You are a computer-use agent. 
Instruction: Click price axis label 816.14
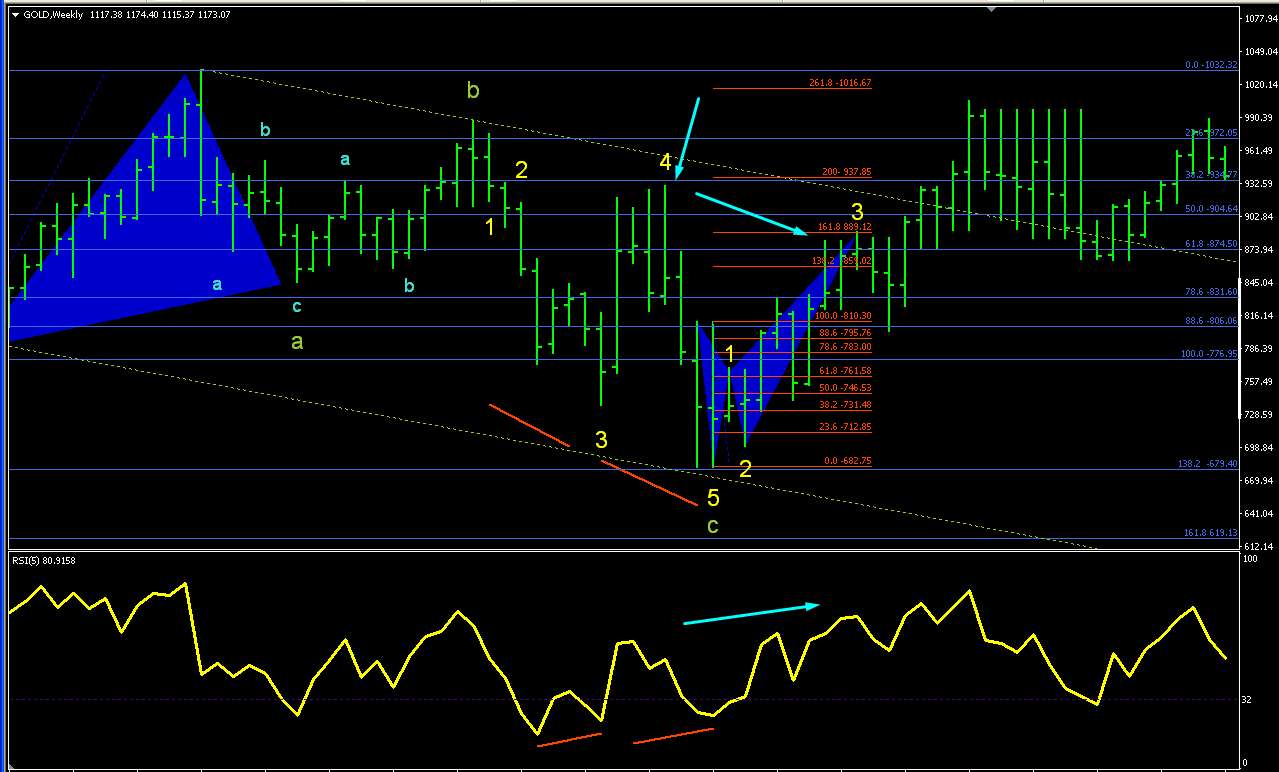[1258, 316]
